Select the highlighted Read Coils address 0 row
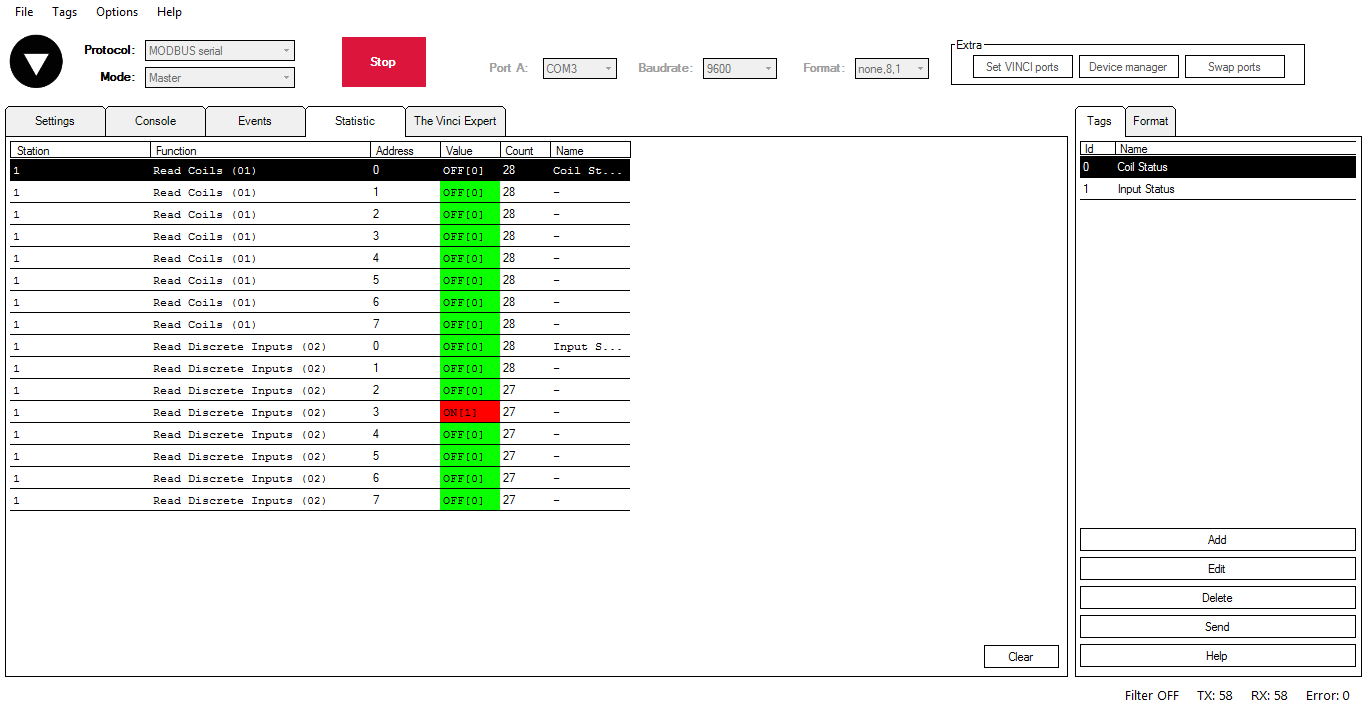1366x705 pixels. click(x=320, y=170)
